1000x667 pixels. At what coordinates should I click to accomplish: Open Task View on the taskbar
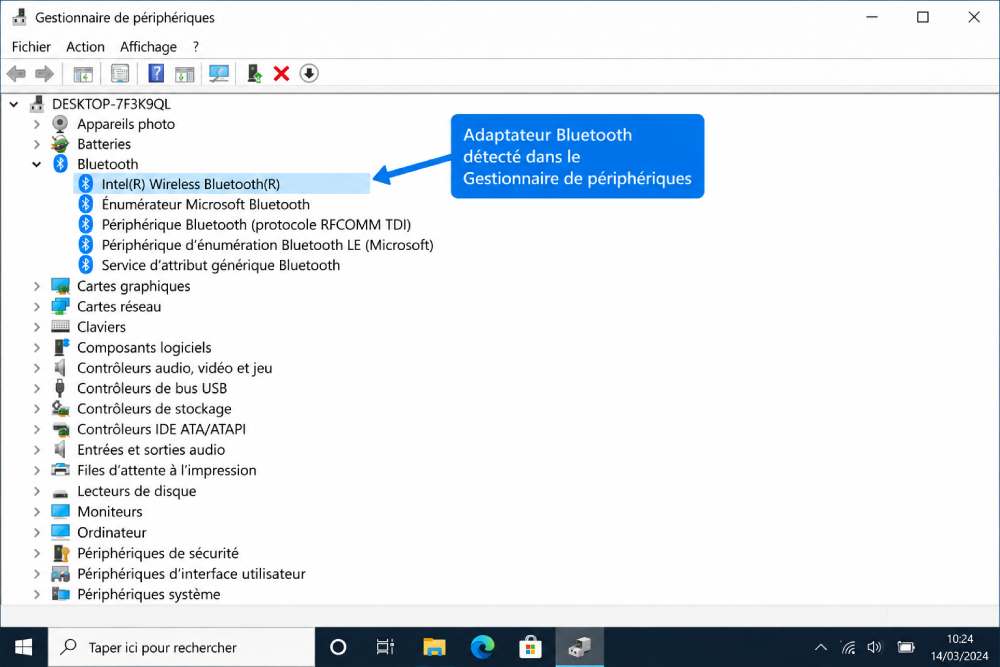(385, 647)
